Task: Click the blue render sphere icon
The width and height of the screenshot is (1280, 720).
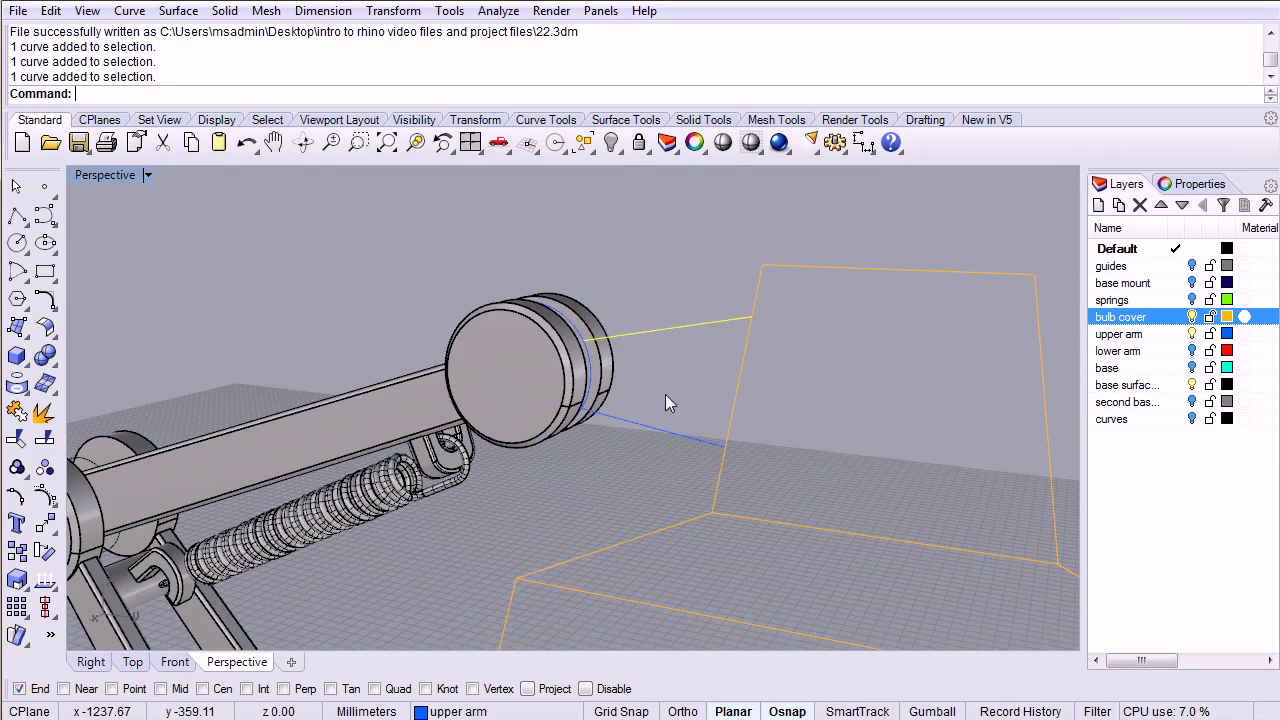Action: [779, 143]
